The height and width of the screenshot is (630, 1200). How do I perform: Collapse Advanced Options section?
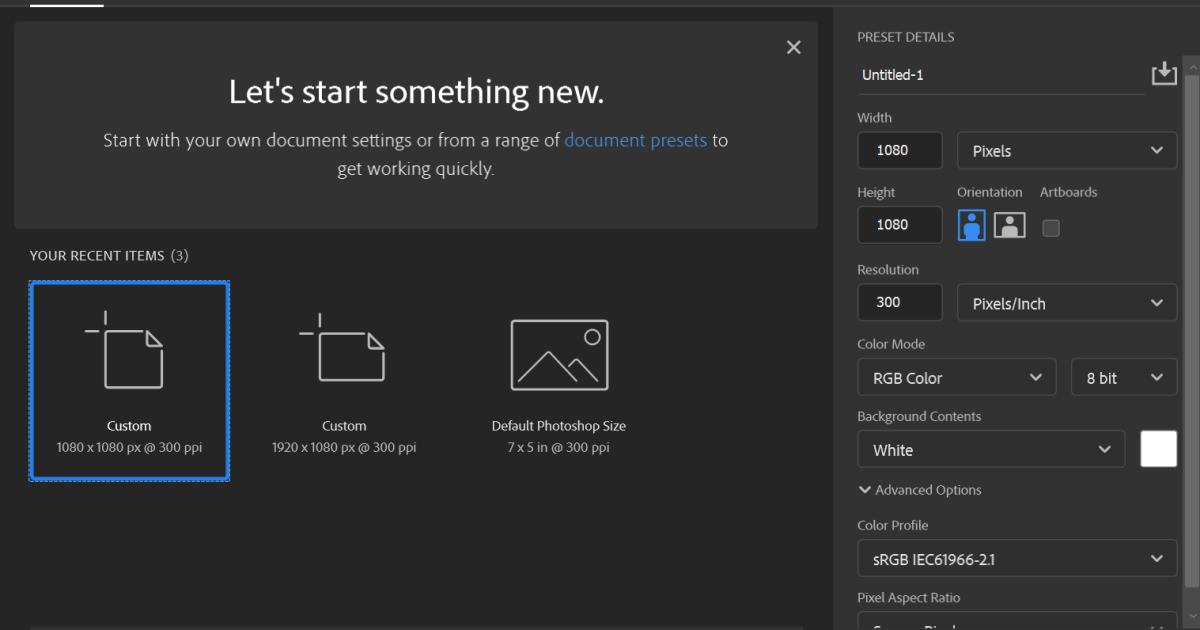920,490
